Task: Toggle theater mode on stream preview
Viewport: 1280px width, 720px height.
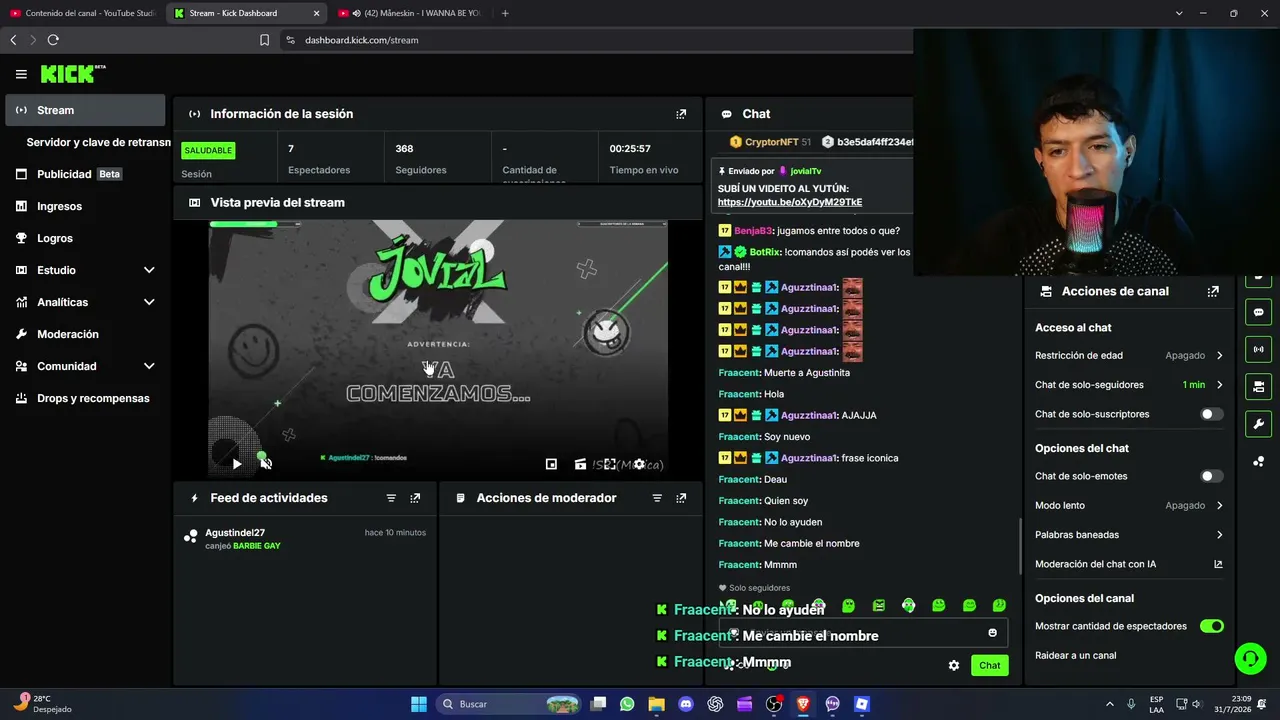Action: tap(580, 464)
